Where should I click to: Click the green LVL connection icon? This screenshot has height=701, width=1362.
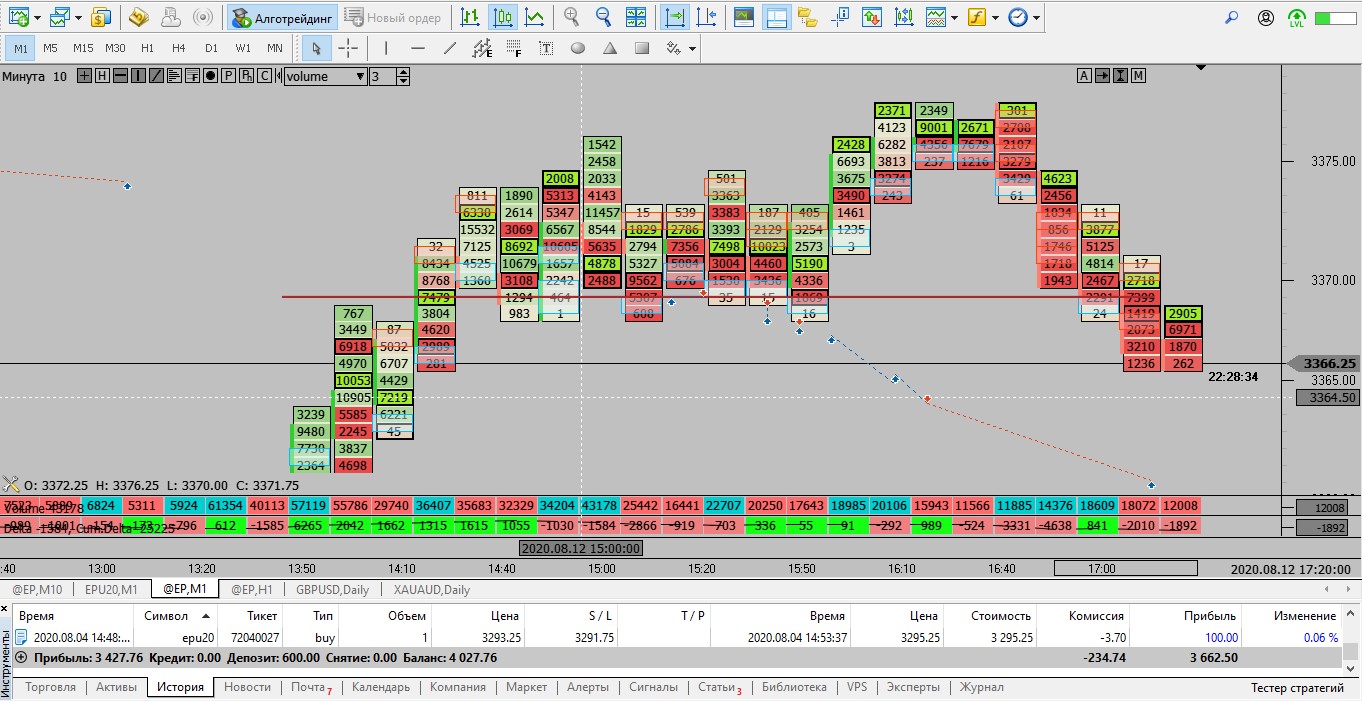[1297, 17]
